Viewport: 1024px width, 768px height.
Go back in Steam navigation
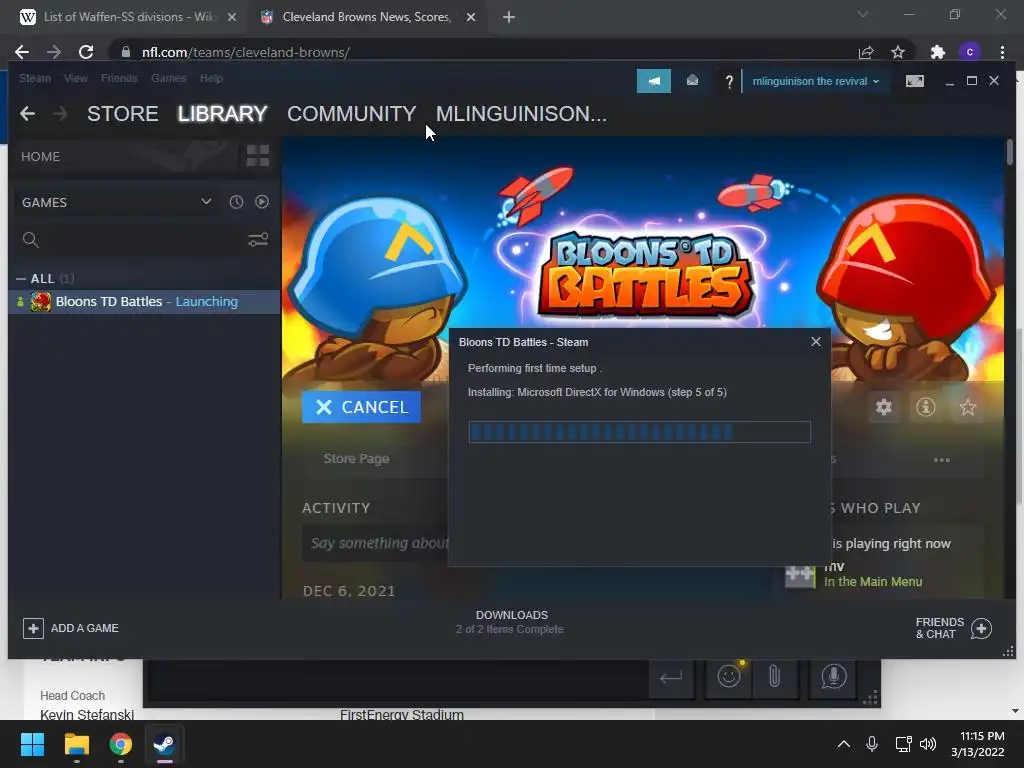[x=27, y=114]
